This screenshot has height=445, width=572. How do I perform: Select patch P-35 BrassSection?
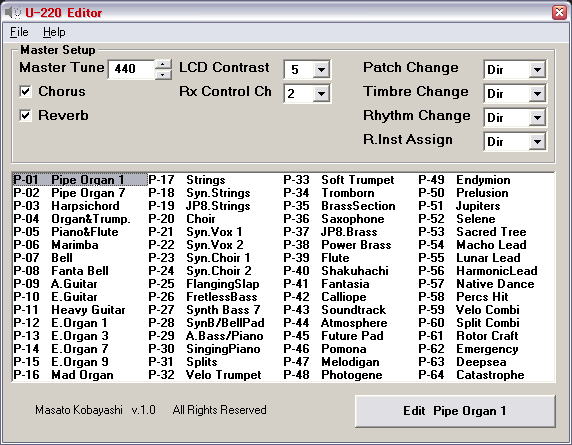(350, 206)
